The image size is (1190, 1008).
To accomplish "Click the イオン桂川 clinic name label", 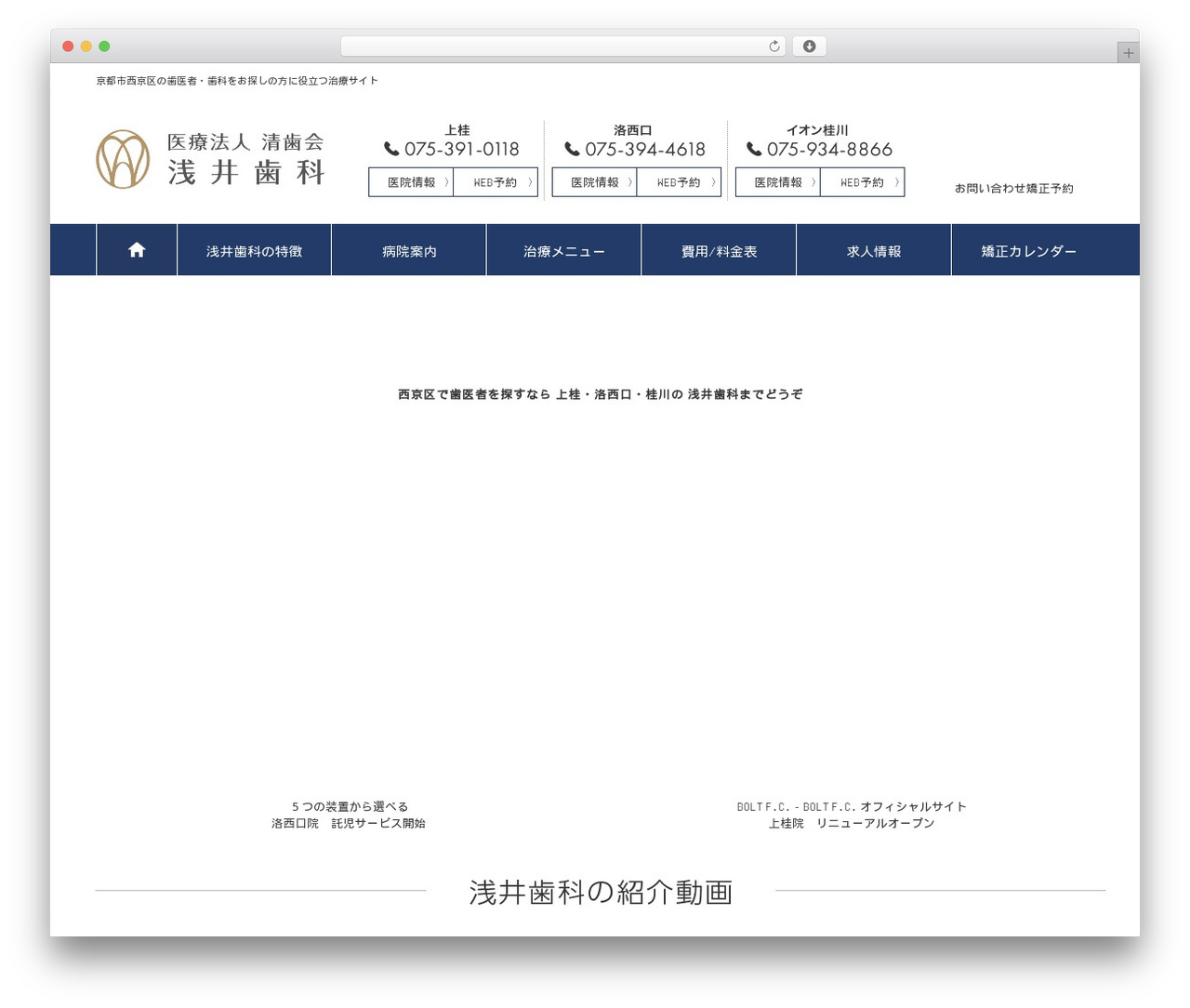I will 817,130.
